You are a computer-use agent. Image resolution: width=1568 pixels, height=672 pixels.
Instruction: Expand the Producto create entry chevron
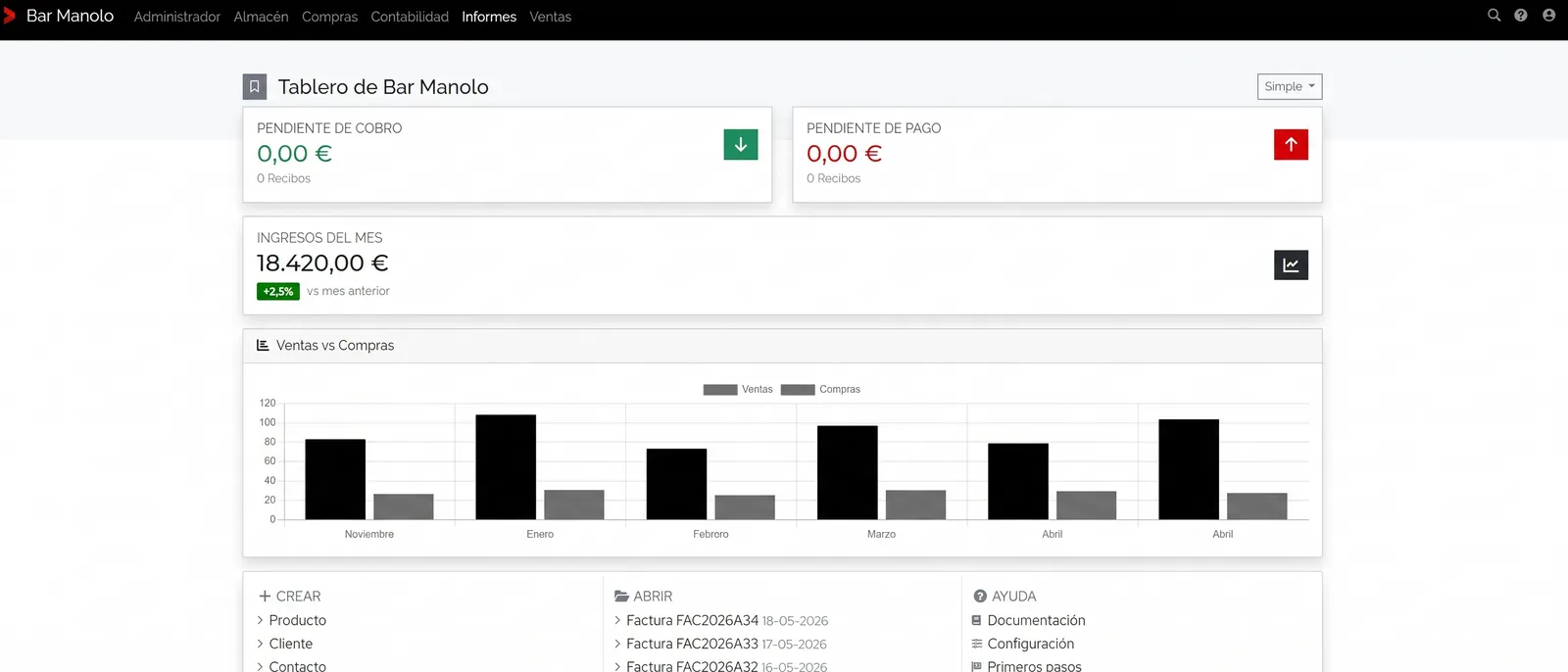click(x=261, y=620)
